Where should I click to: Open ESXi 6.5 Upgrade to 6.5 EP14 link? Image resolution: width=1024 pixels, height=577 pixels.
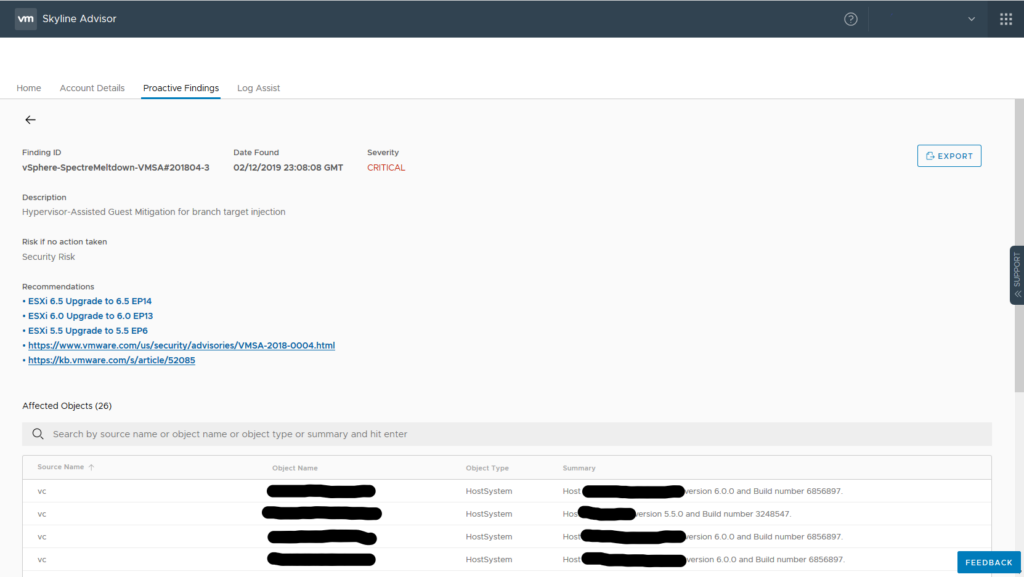(89, 301)
